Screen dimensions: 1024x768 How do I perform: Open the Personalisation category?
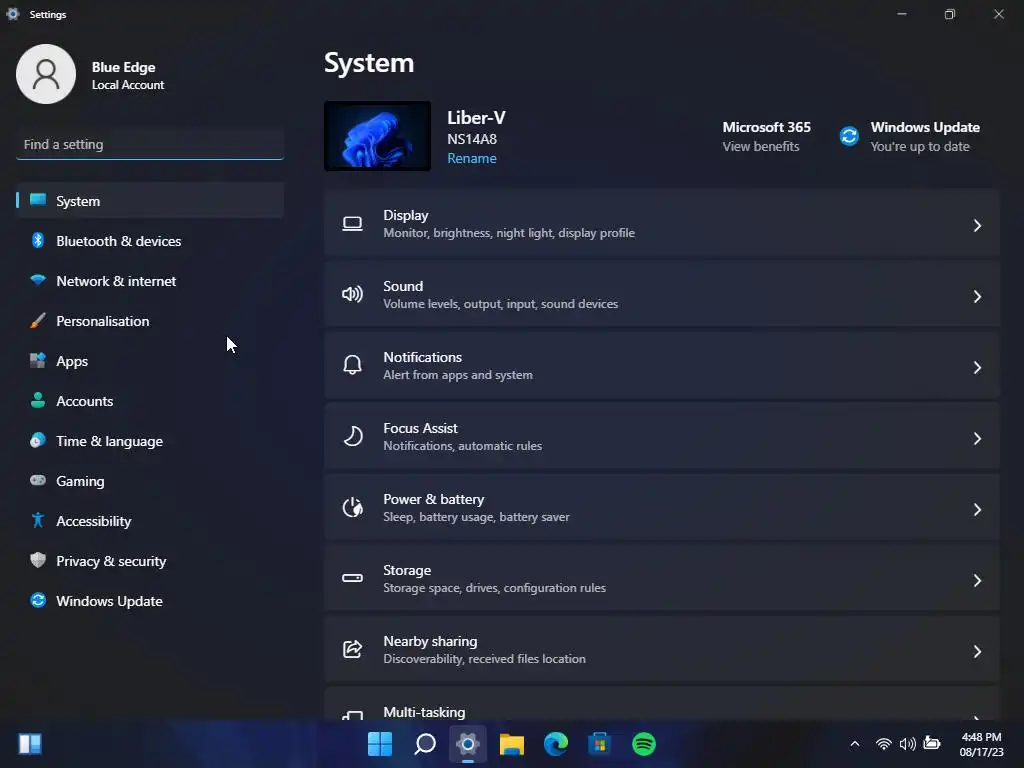(x=150, y=321)
